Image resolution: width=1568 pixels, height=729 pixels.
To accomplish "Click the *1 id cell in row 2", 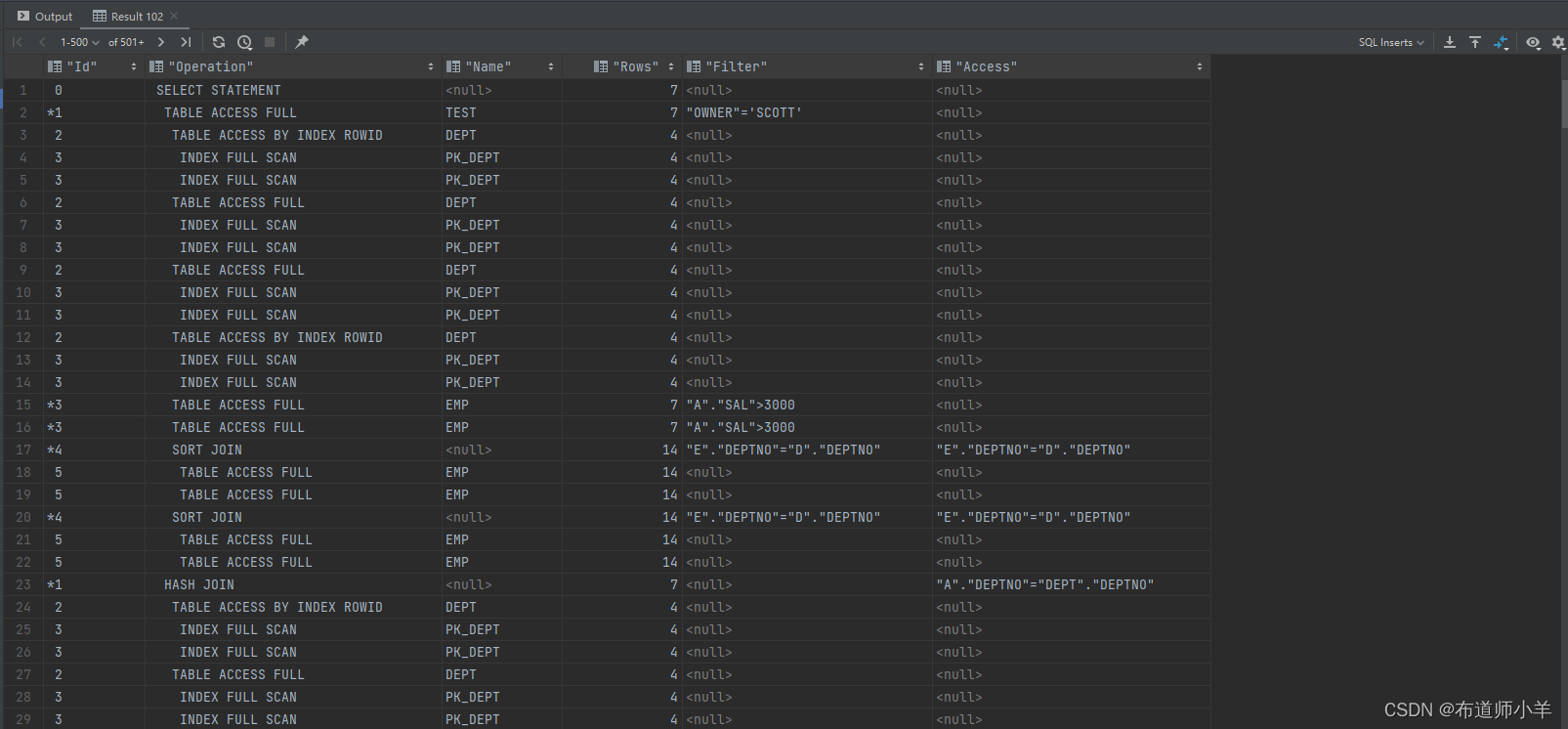I will (95, 112).
